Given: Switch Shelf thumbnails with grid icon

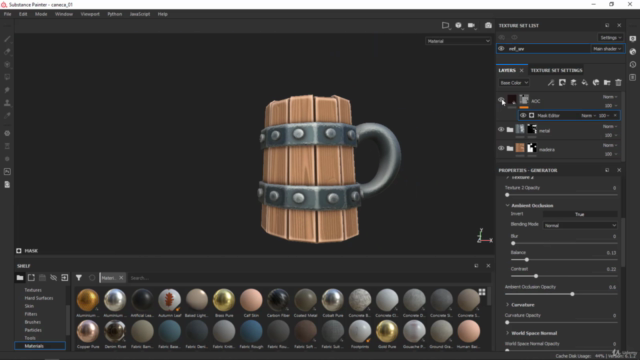Looking at the screenshot, I should pos(482,292).
